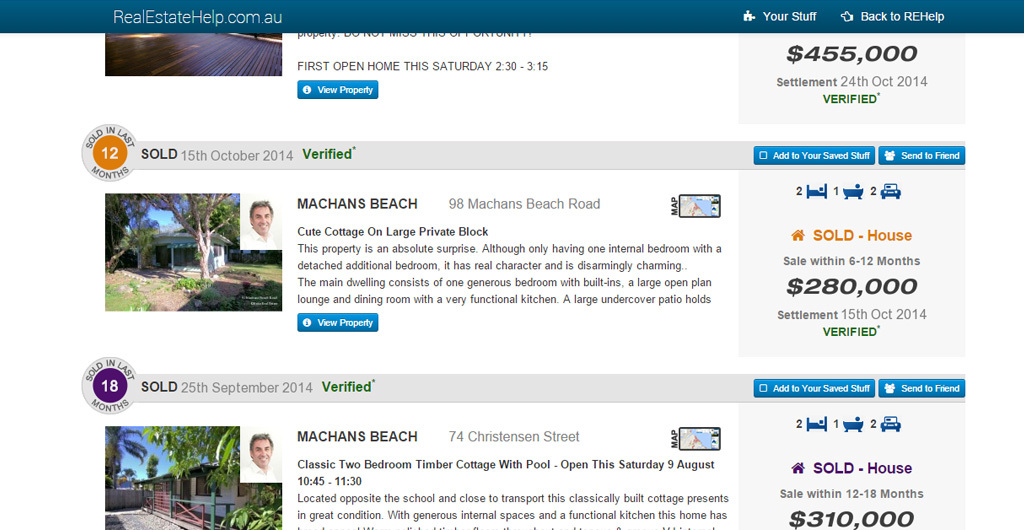Open the map icon for 98 Machans Beach Road
Image resolution: width=1024 pixels, height=530 pixels.
[x=695, y=206]
